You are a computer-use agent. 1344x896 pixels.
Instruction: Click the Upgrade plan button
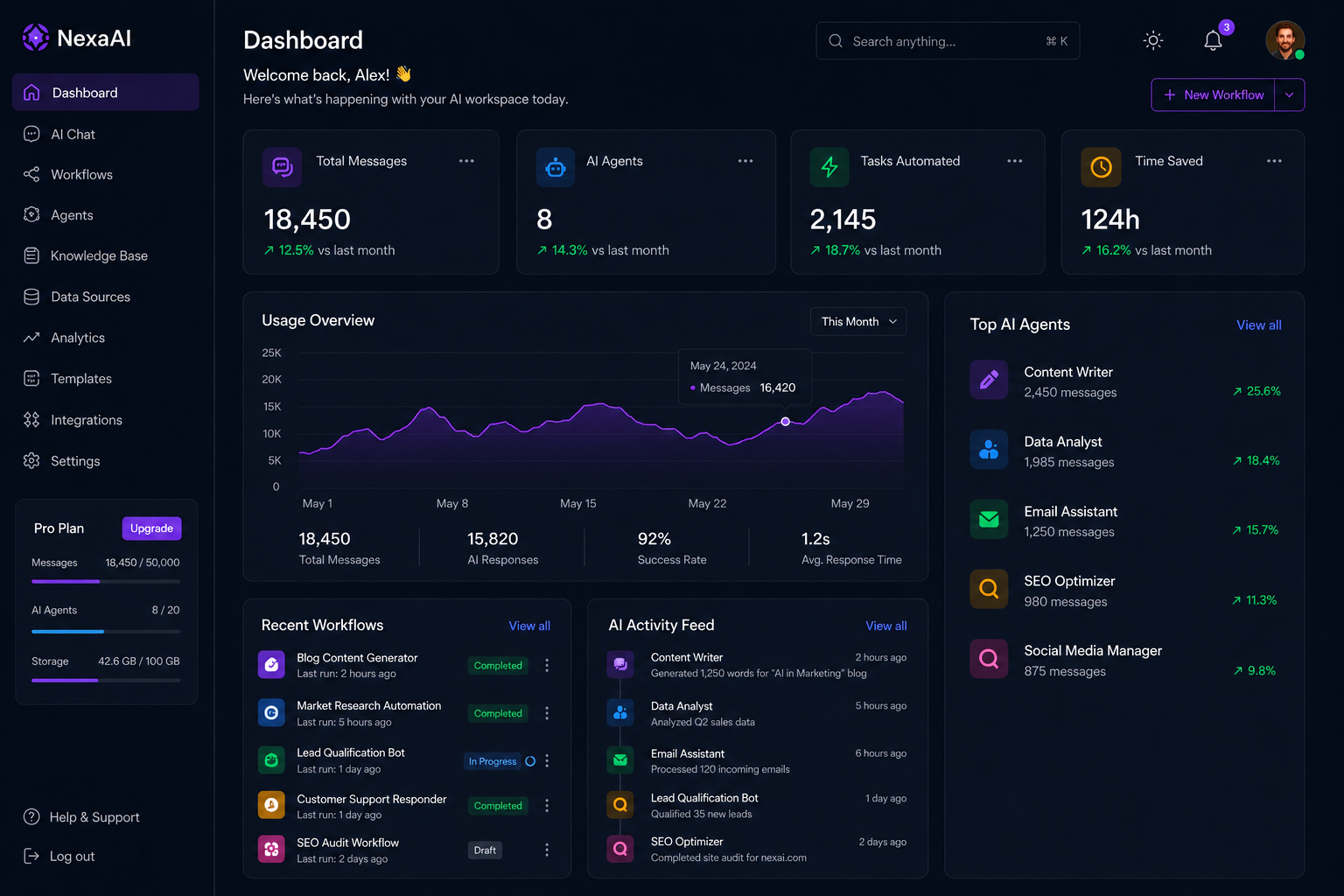tap(151, 528)
